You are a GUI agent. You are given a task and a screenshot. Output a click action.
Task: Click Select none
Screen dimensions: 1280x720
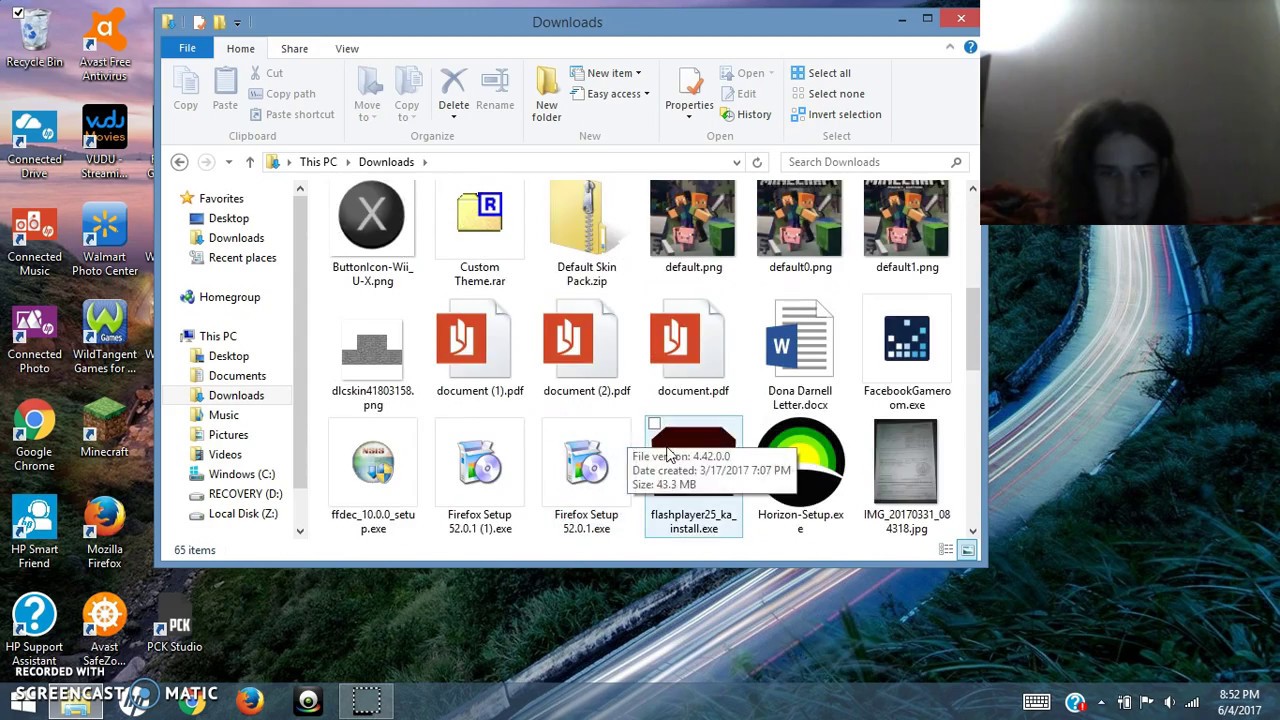point(827,94)
